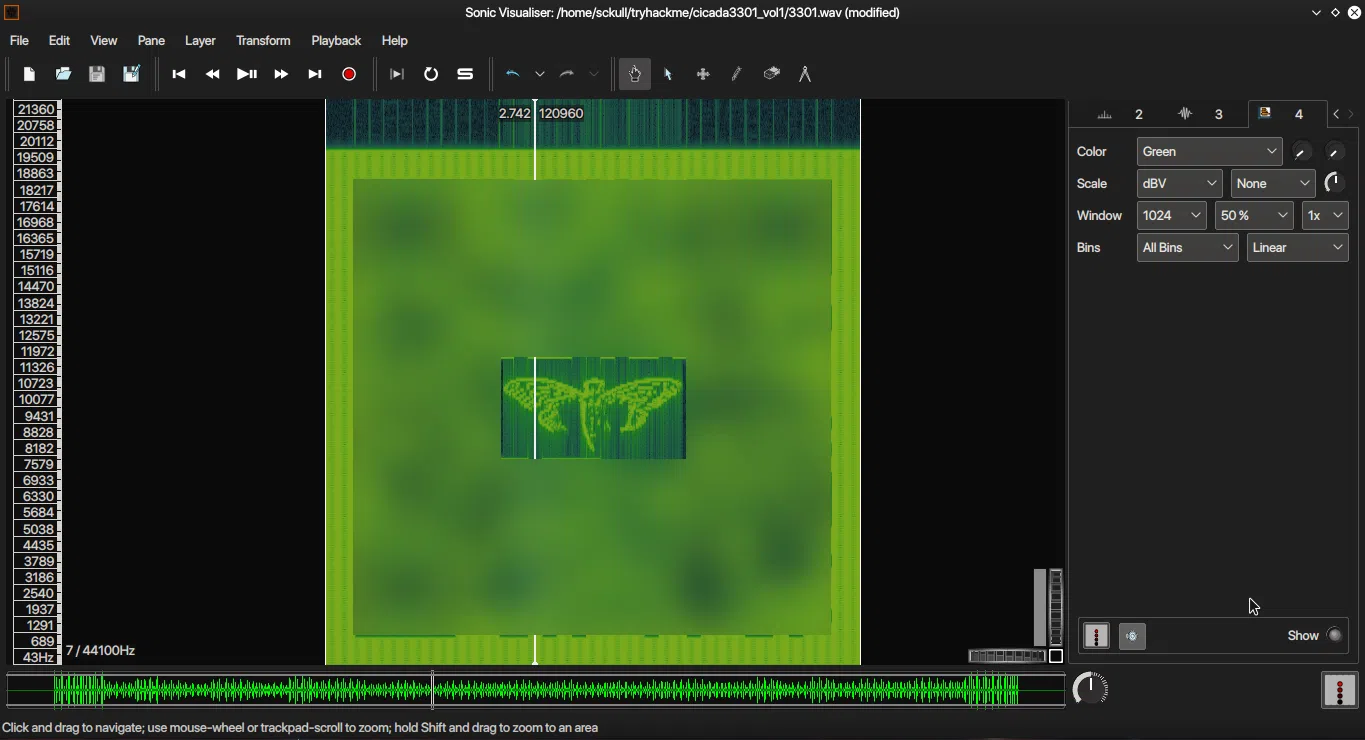
Task: Switch to waveform layer tab 3
Action: click(1202, 114)
